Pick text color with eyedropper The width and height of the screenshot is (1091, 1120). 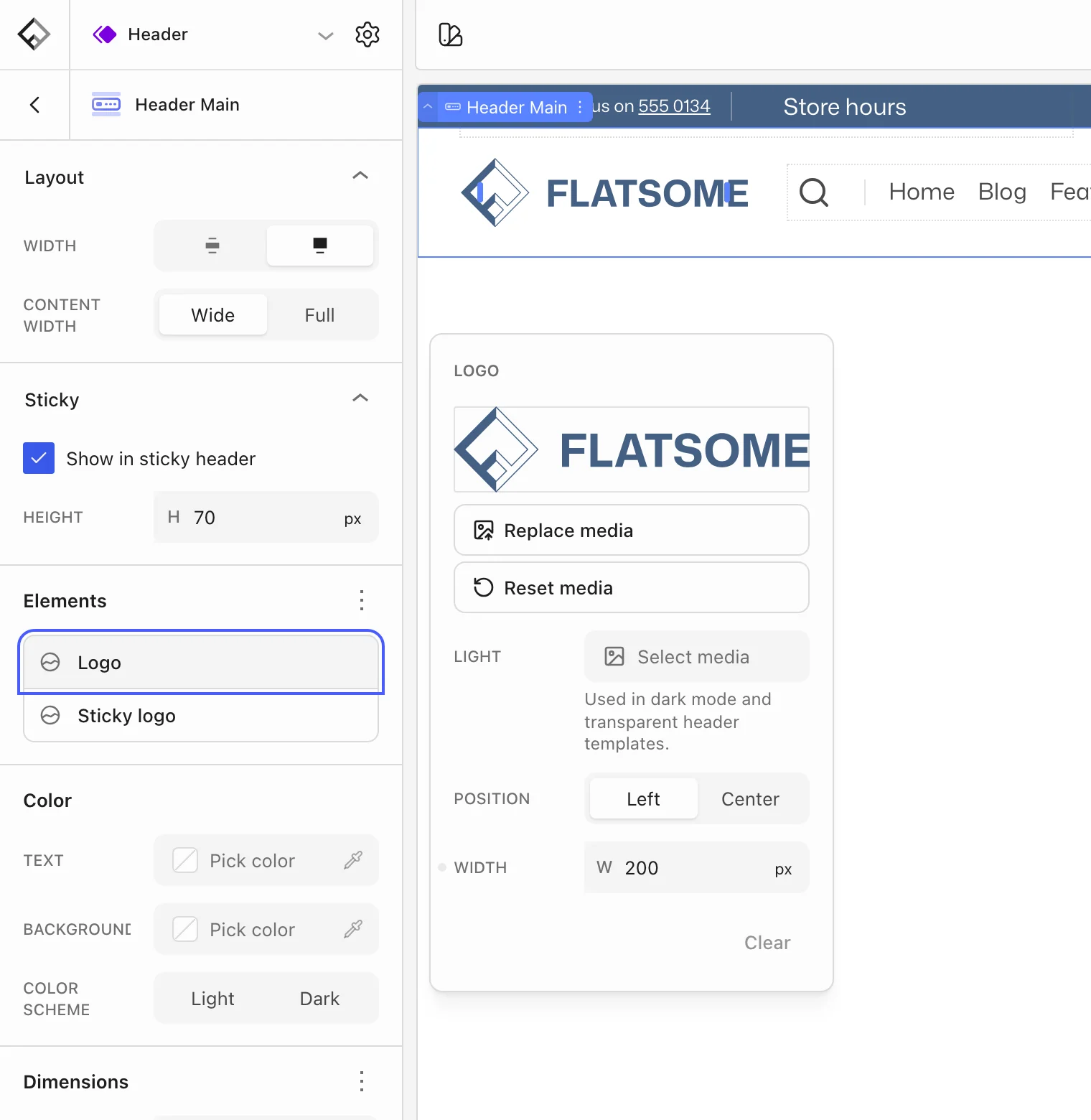353,860
